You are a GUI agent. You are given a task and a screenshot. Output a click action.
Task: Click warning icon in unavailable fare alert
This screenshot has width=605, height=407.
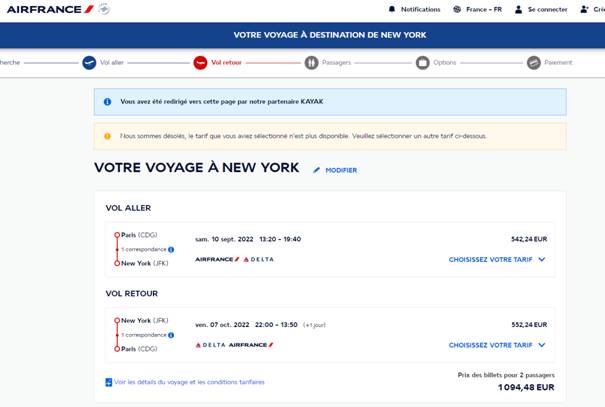[107, 136]
